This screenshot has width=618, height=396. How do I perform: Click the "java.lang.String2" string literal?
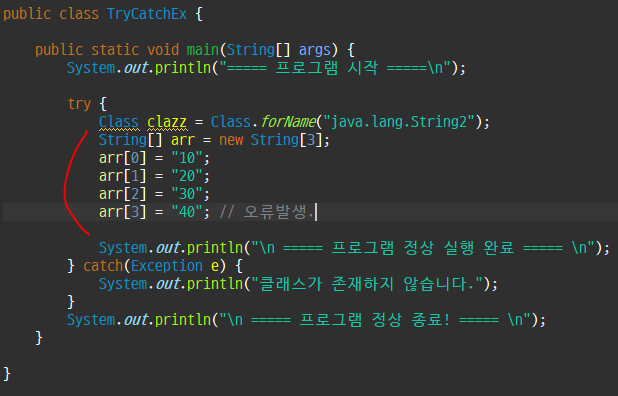399,122
